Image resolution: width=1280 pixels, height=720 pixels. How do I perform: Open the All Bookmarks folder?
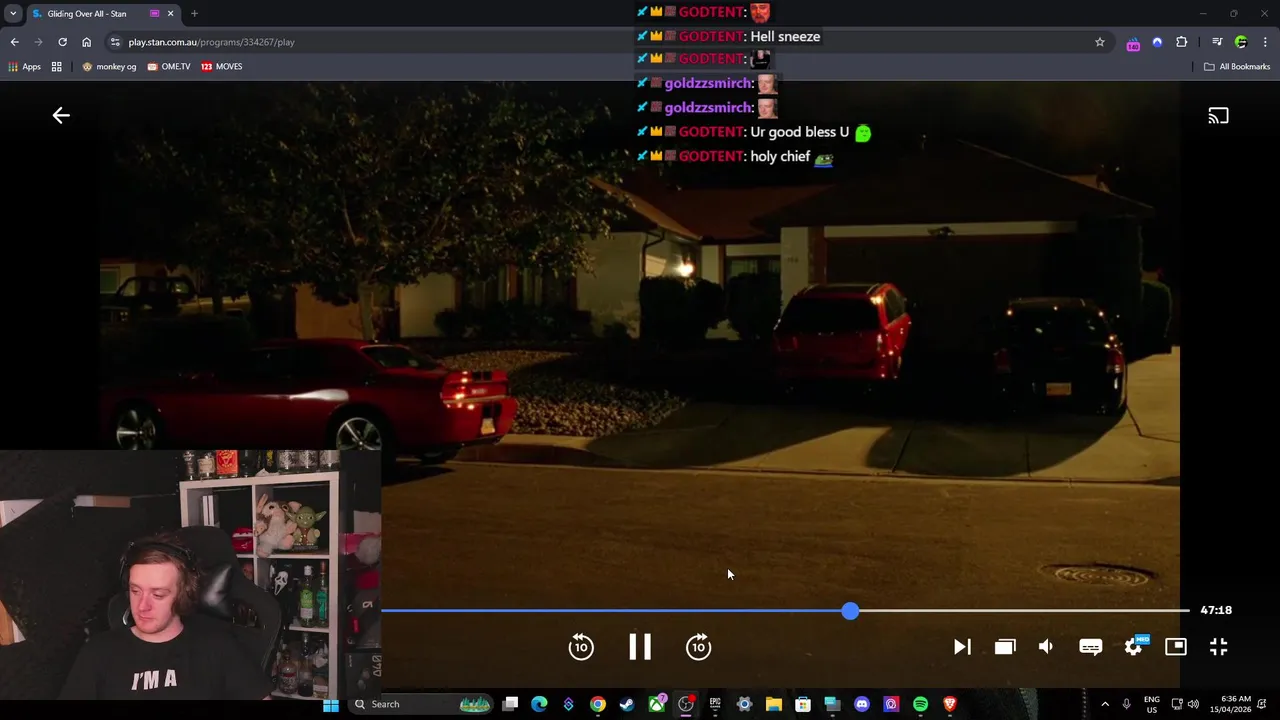pyautogui.click(x=1237, y=66)
